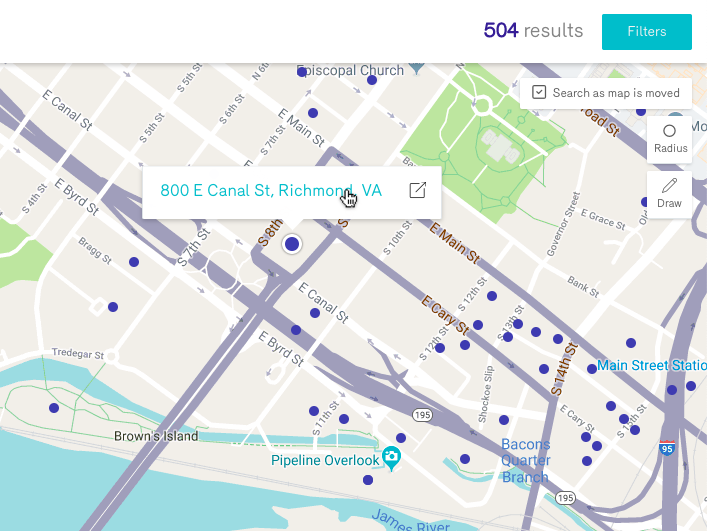Open 800 E Canal St, Richmond link
Image resolution: width=707 pixels, height=531 pixels.
point(271,190)
